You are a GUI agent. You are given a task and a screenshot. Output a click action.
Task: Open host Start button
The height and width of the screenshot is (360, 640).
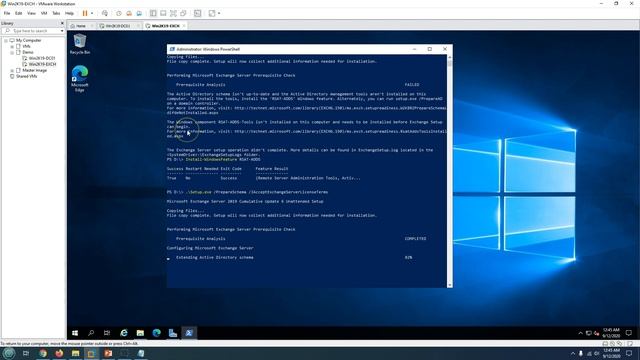click(9, 353)
